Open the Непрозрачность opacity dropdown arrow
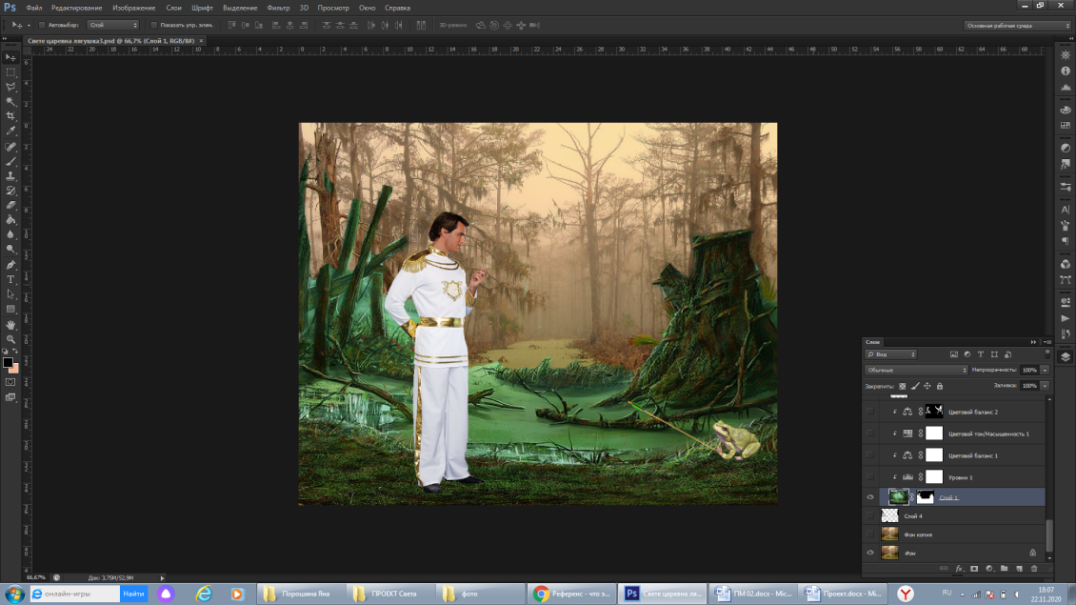 coord(1045,370)
